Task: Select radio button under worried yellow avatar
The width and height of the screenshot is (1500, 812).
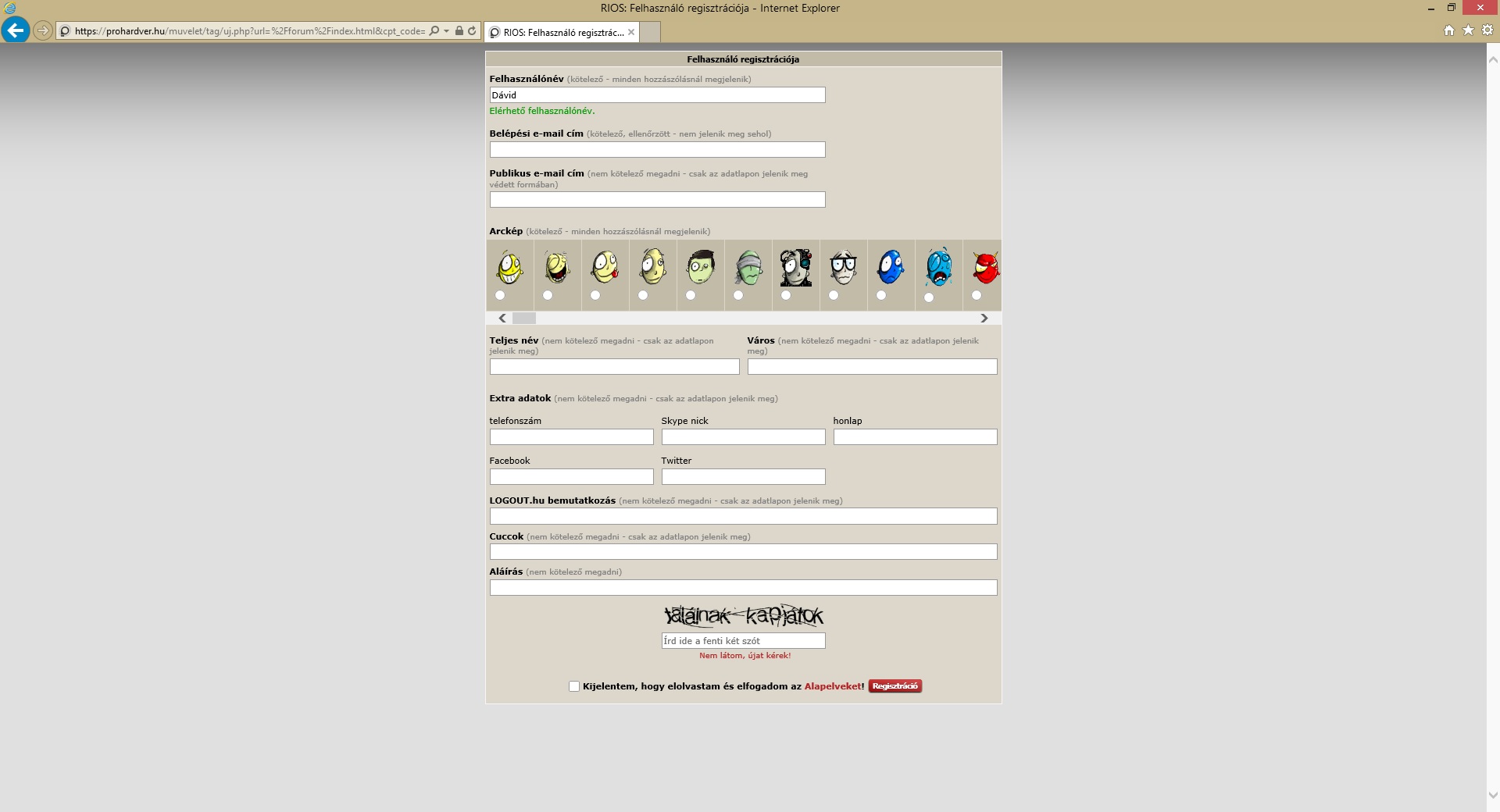Action: click(x=643, y=295)
